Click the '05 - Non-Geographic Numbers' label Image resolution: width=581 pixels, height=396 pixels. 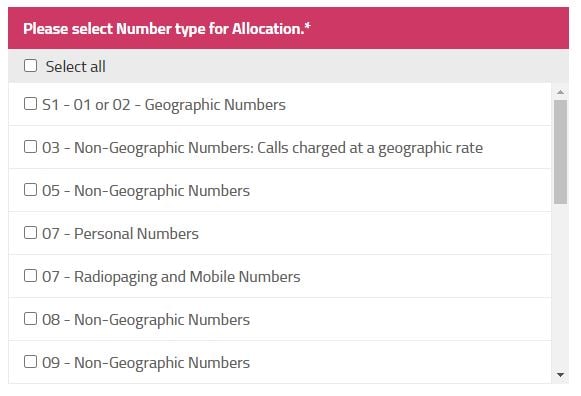146,191
